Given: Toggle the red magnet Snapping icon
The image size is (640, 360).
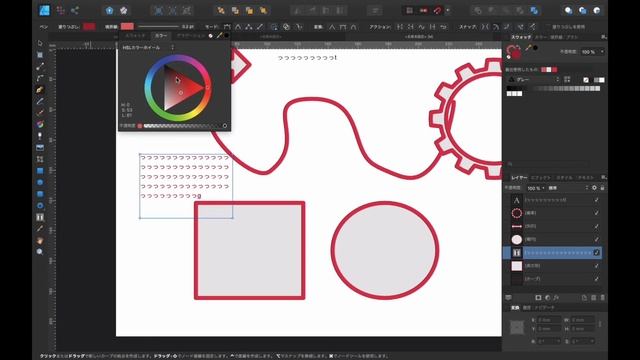Looking at the screenshot, I should [x=437, y=11].
